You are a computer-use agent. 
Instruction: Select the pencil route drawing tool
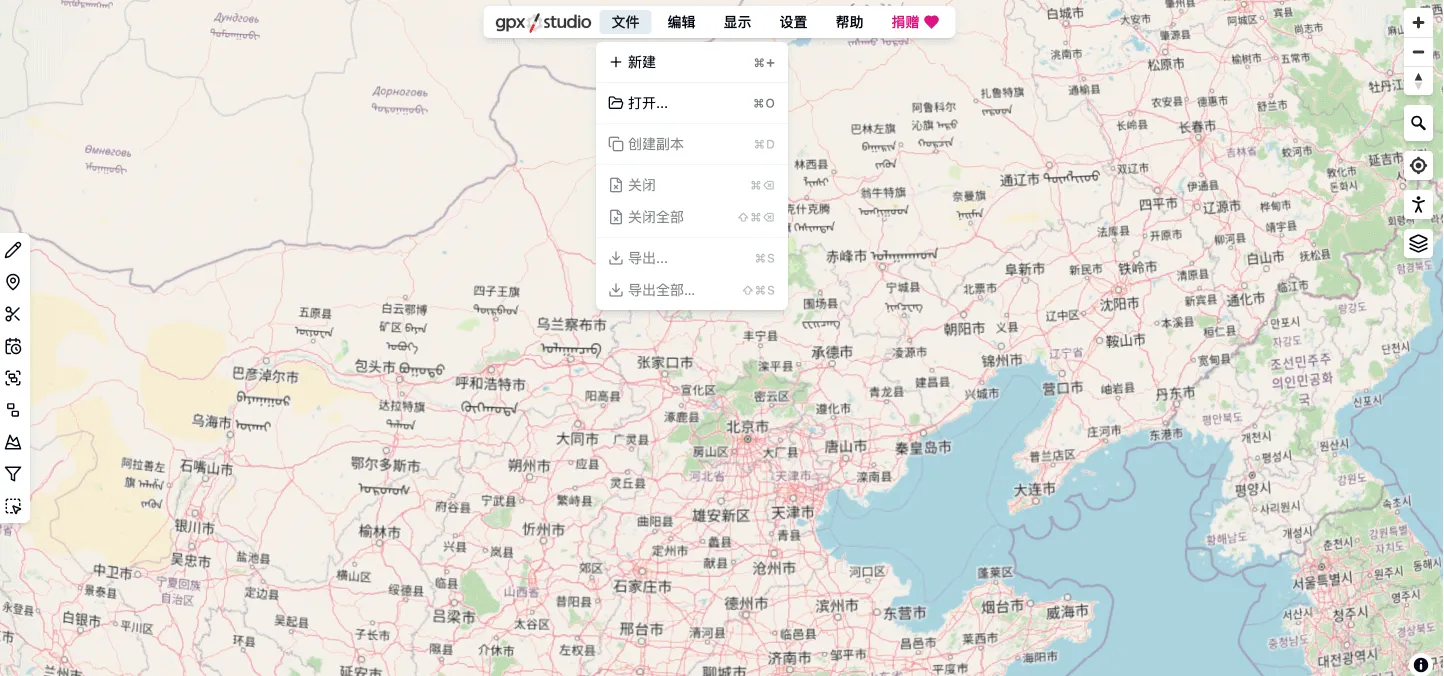point(13,250)
